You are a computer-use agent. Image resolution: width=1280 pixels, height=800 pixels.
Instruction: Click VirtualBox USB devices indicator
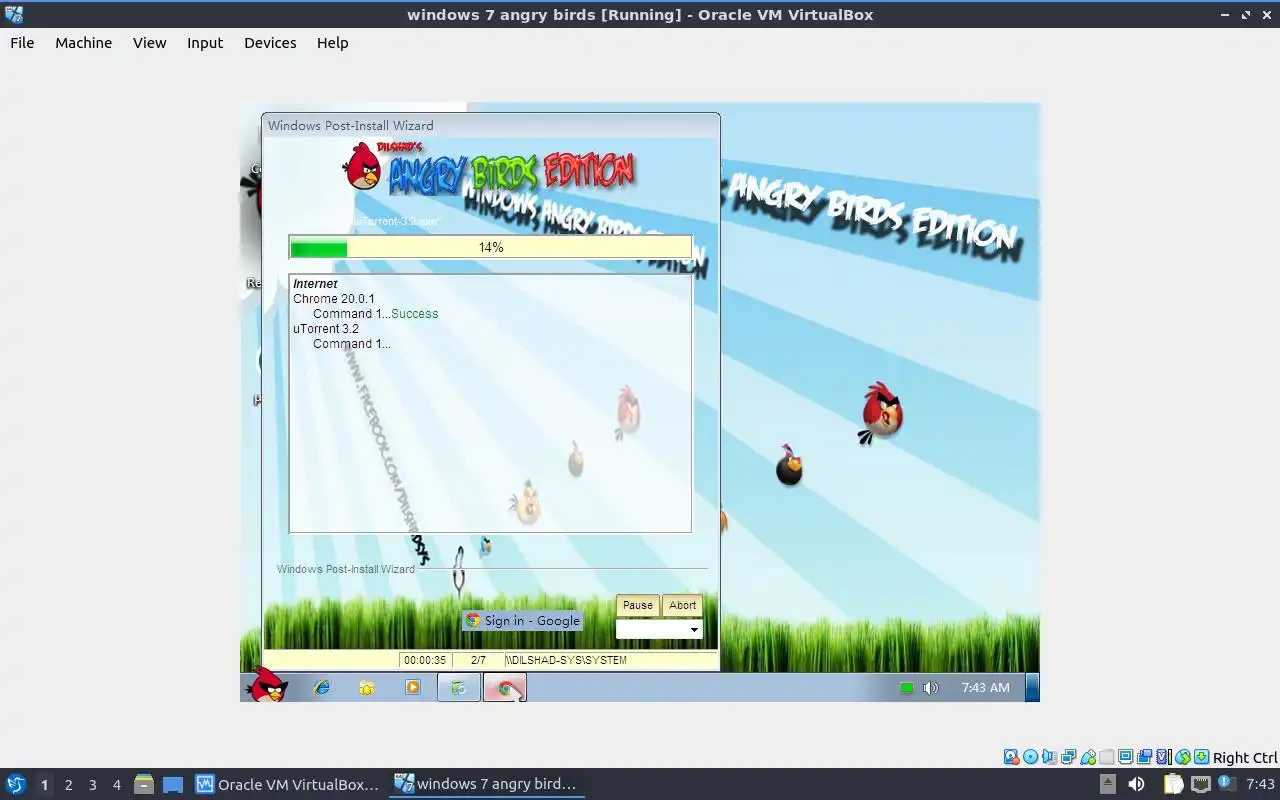point(1088,757)
